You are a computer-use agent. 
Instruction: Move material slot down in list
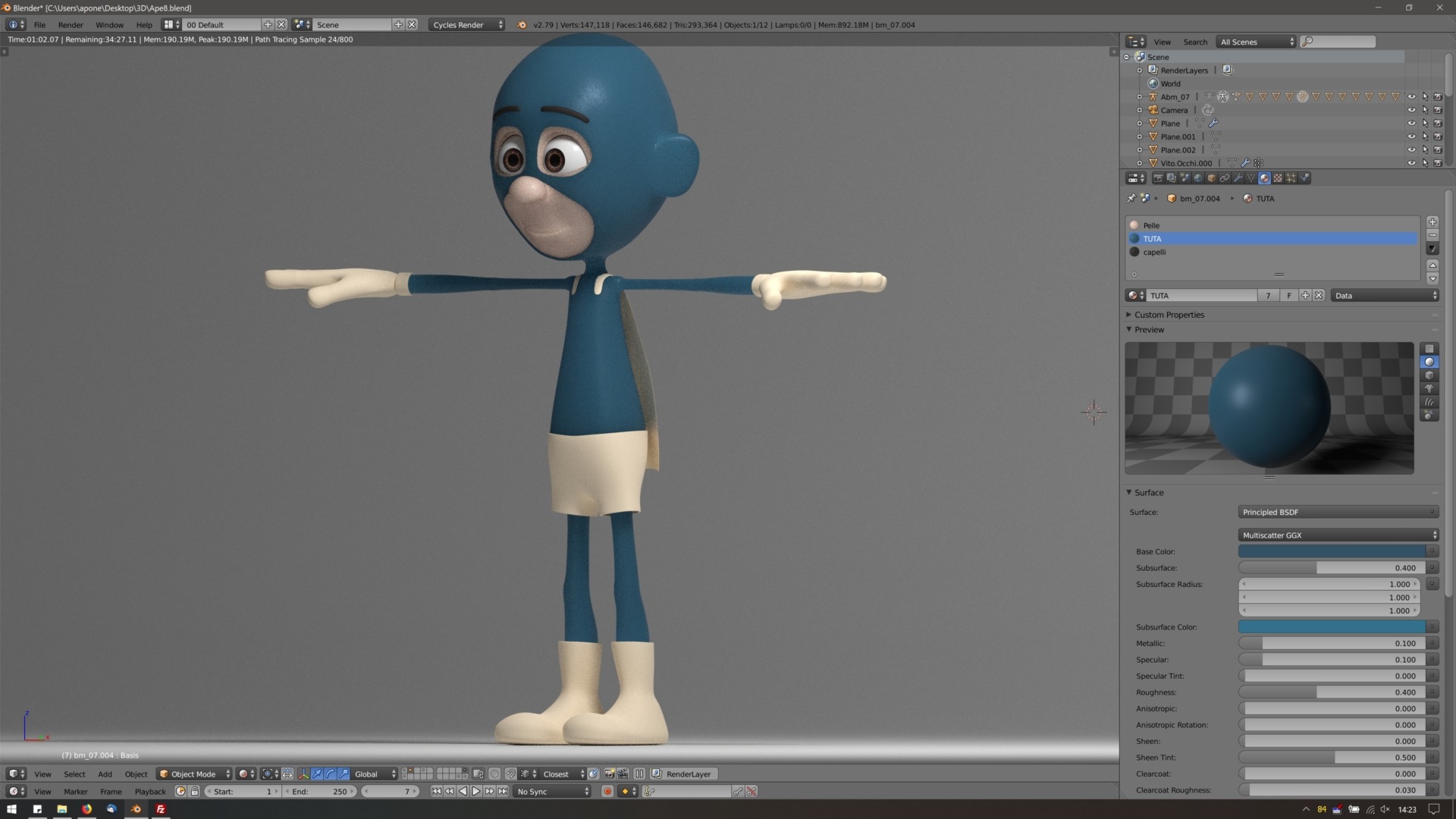pos(1432,278)
